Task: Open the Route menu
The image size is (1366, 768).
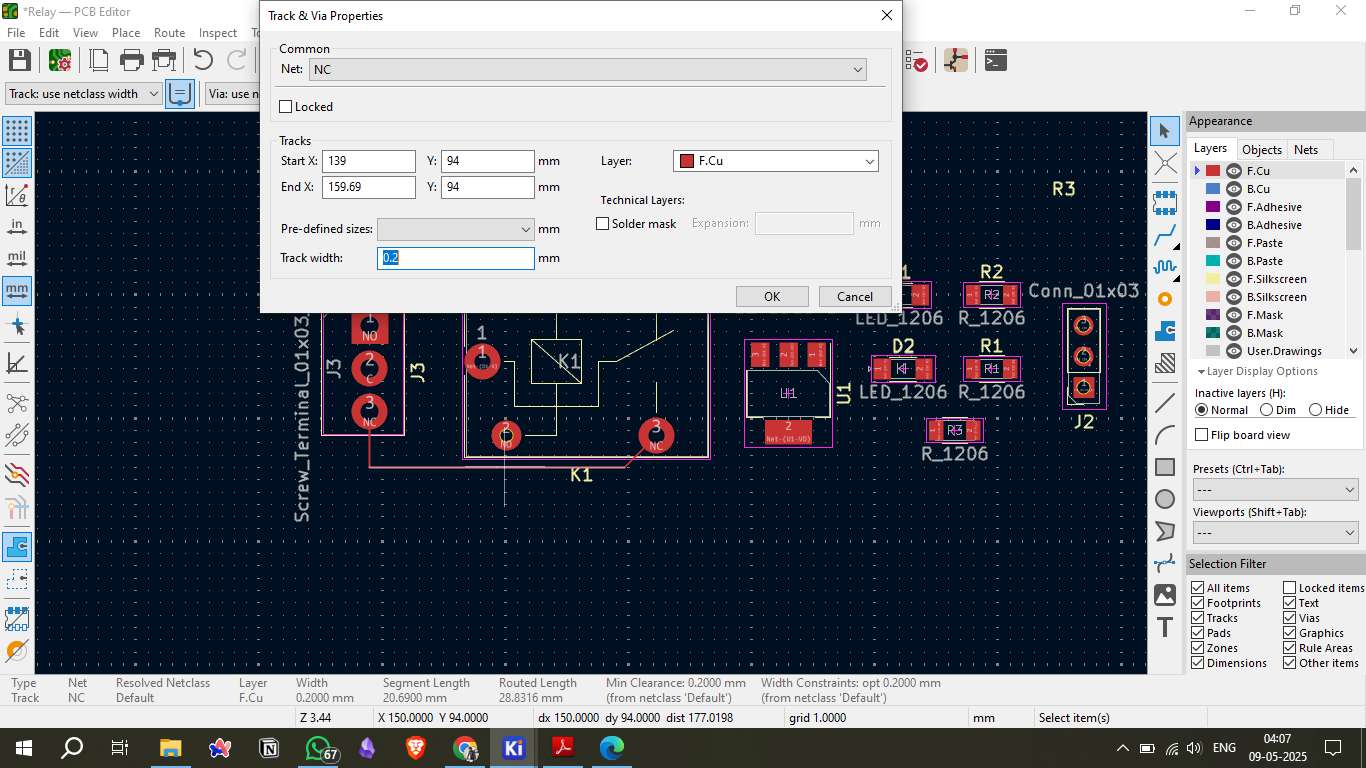Action: pyautogui.click(x=169, y=33)
